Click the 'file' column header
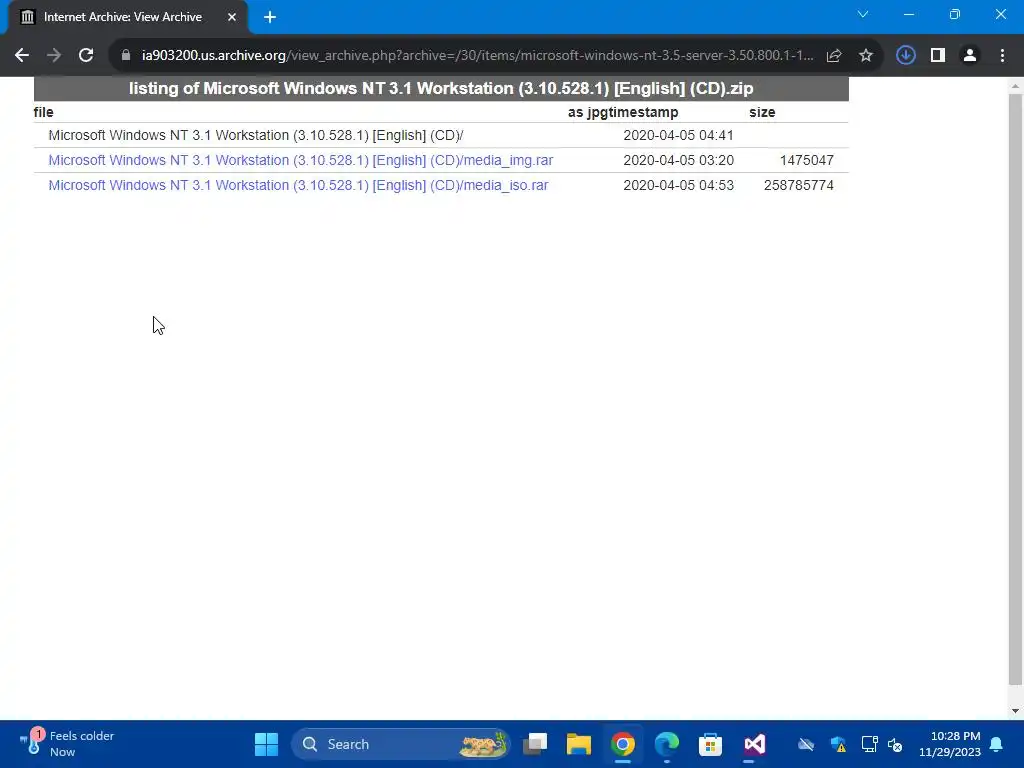The height and width of the screenshot is (768, 1024). click(44, 112)
